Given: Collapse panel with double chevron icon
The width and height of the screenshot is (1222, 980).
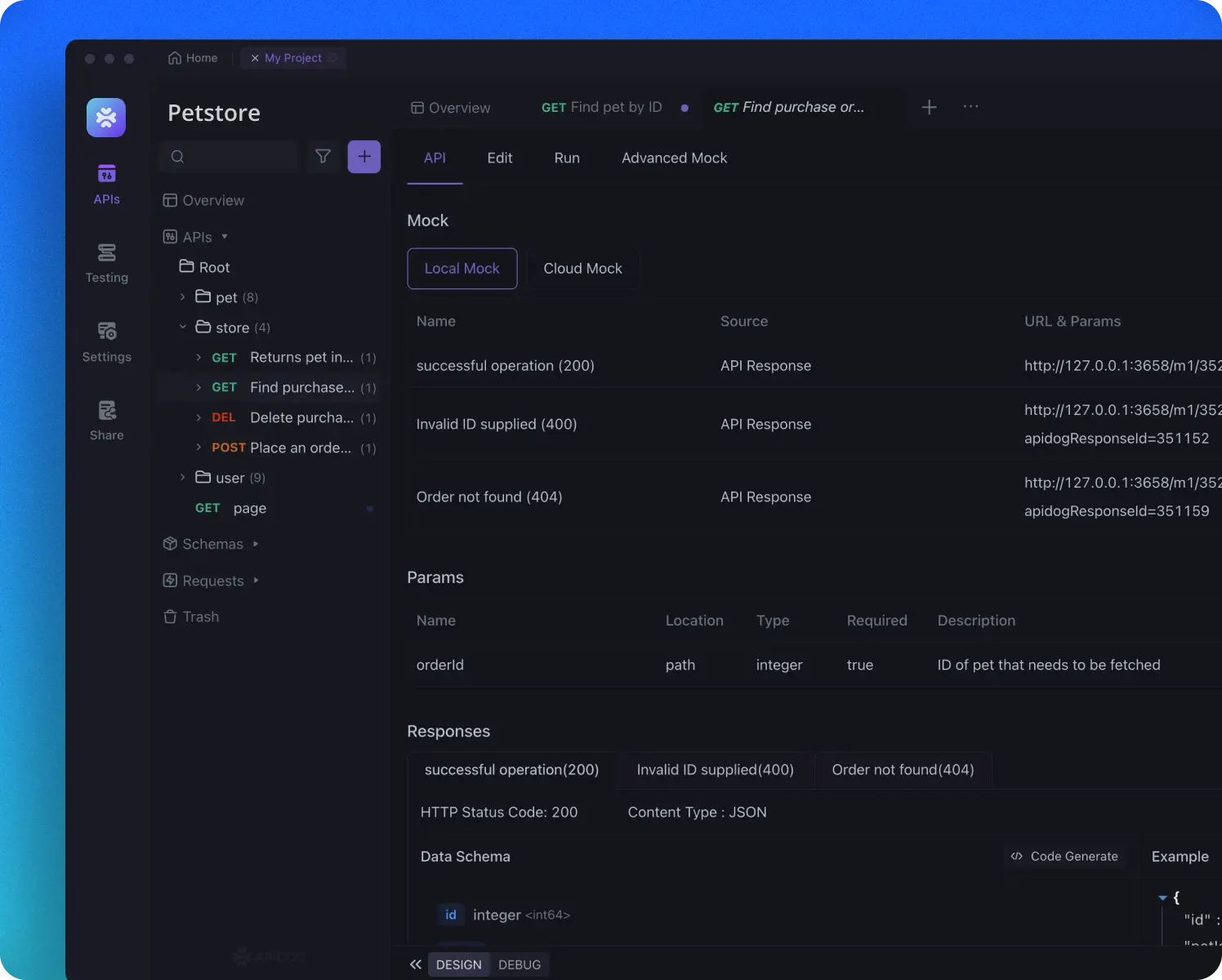Looking at the screenshot, I should tap(416, 964).
